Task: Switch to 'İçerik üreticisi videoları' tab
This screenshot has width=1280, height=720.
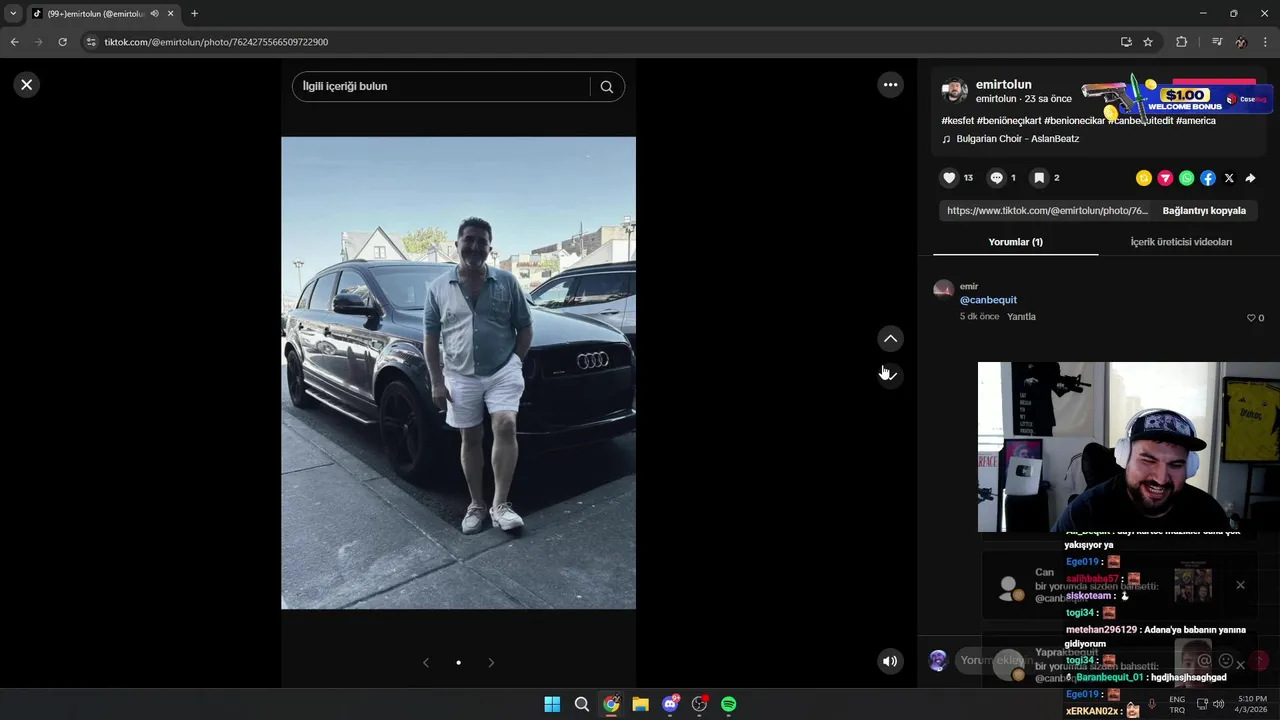Action: pyautogui.click(x=1181, y=242)
